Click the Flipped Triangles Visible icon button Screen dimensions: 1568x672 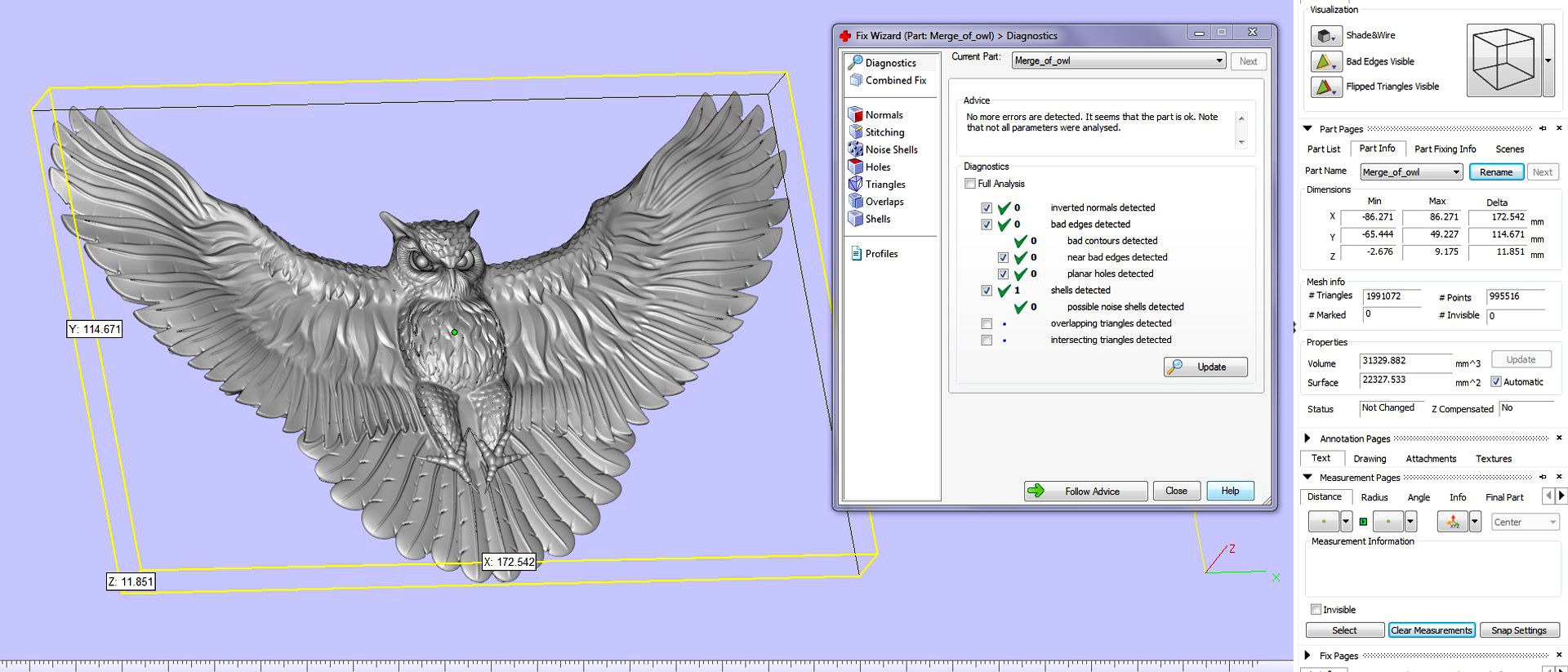(x=1326, y=87)
